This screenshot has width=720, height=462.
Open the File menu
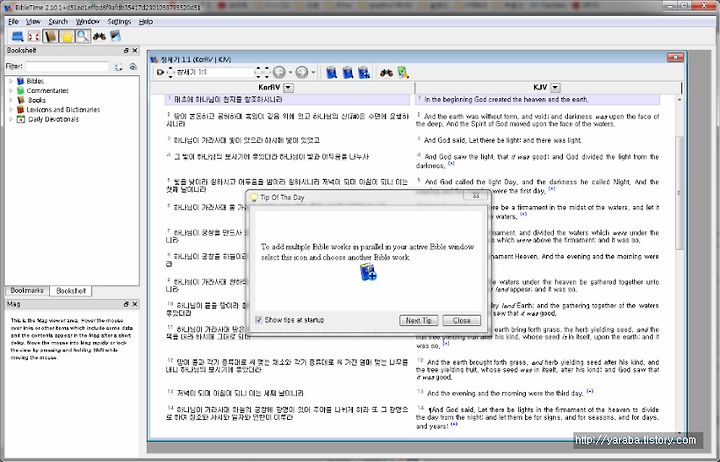coord(13,22)
